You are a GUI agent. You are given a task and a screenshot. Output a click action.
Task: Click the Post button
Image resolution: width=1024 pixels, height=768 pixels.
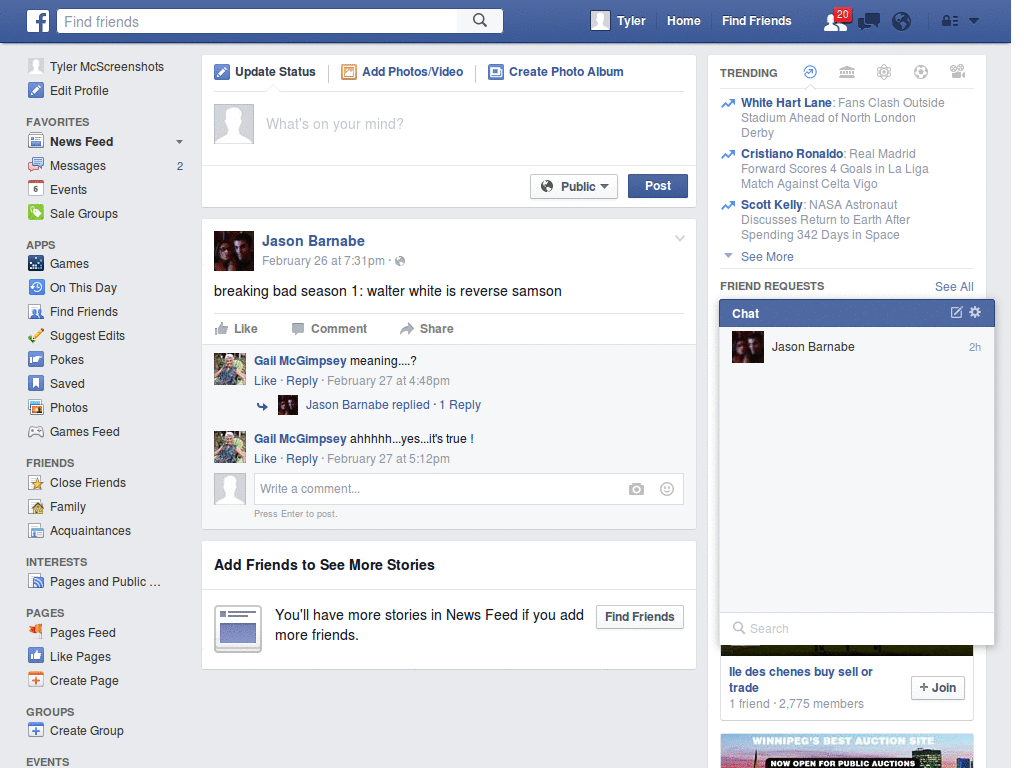click(x=658, y=186)
